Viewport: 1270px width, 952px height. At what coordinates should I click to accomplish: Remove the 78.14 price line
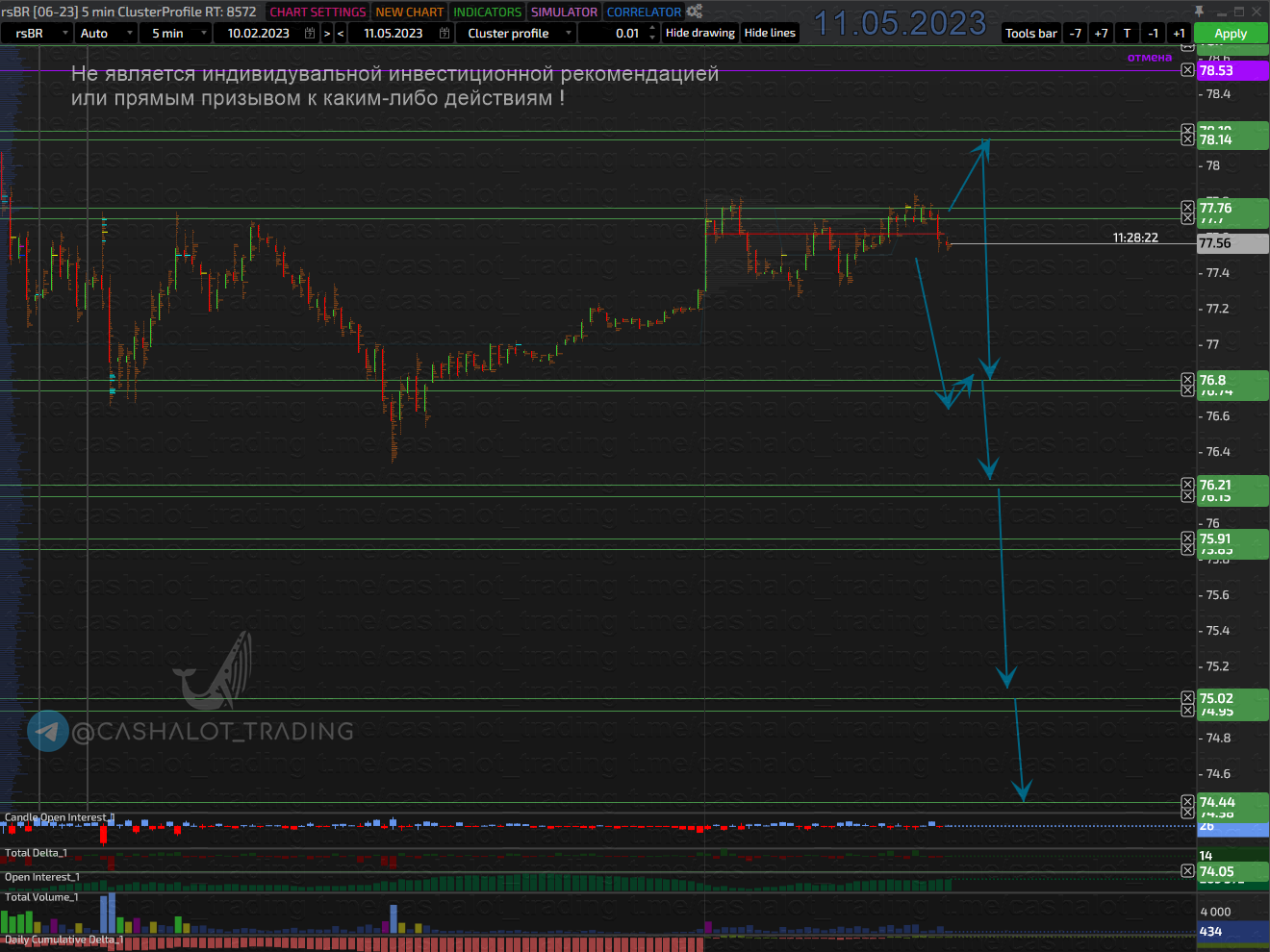click(x=1187, y=139)
